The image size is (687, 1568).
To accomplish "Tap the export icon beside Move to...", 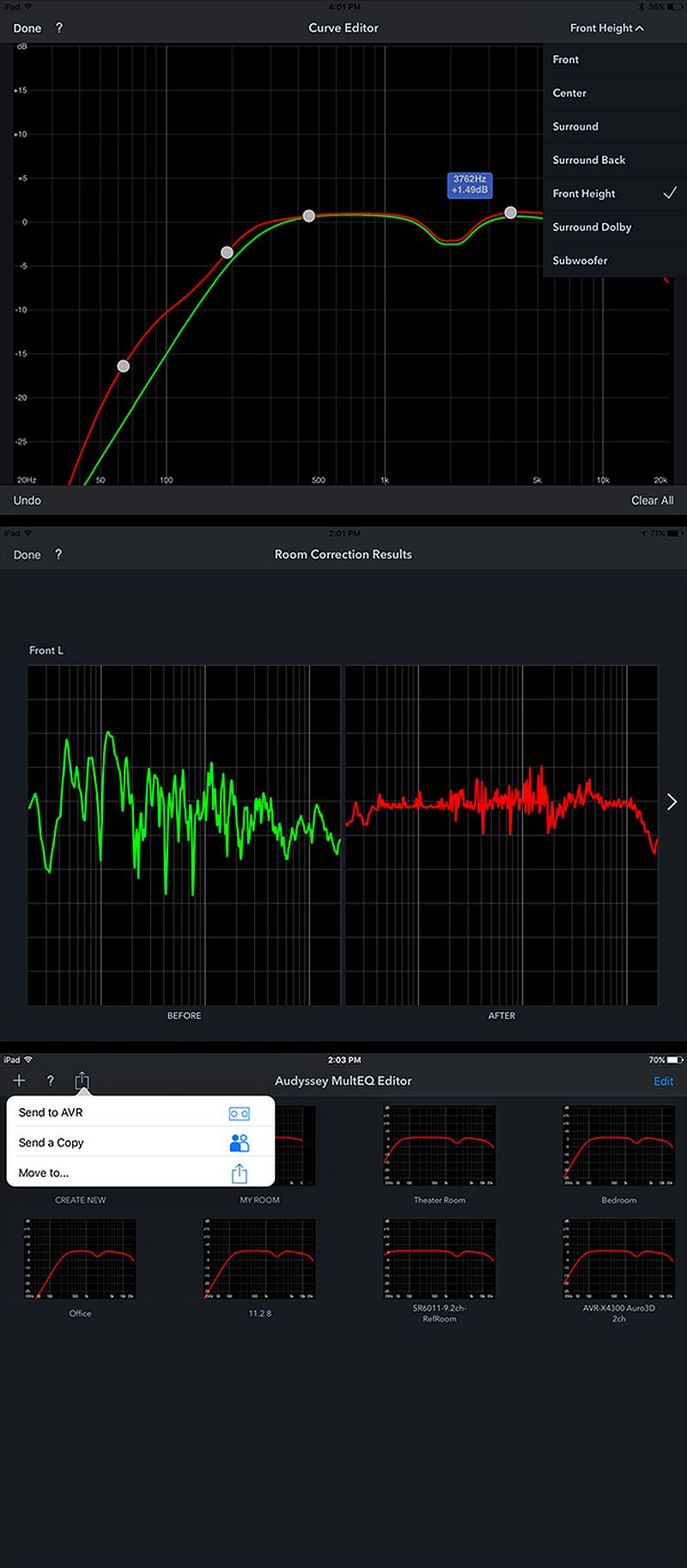I will [240, 1172].
